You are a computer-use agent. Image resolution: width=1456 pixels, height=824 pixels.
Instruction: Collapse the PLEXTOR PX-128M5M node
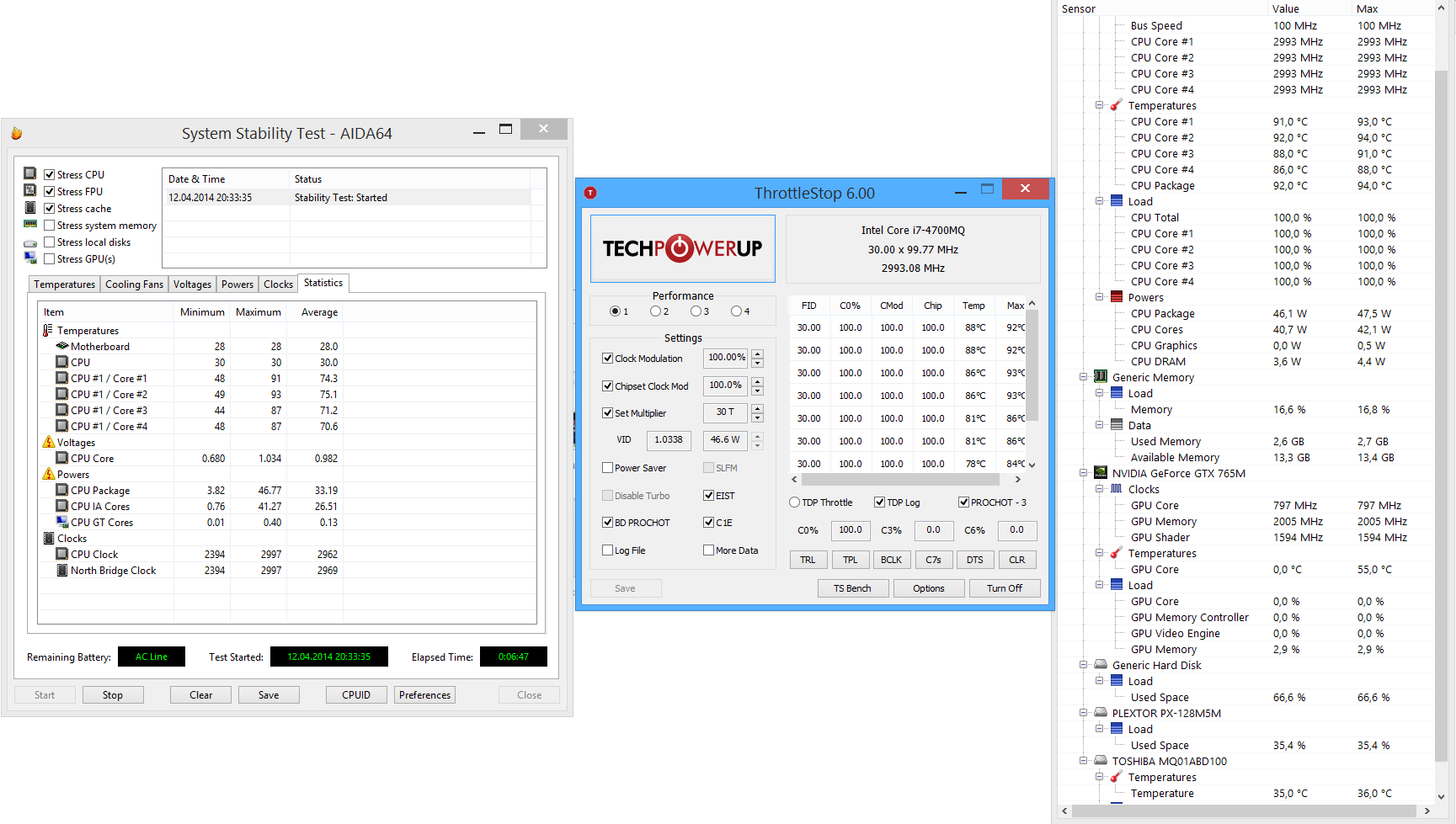click(x=1083, y=713)
